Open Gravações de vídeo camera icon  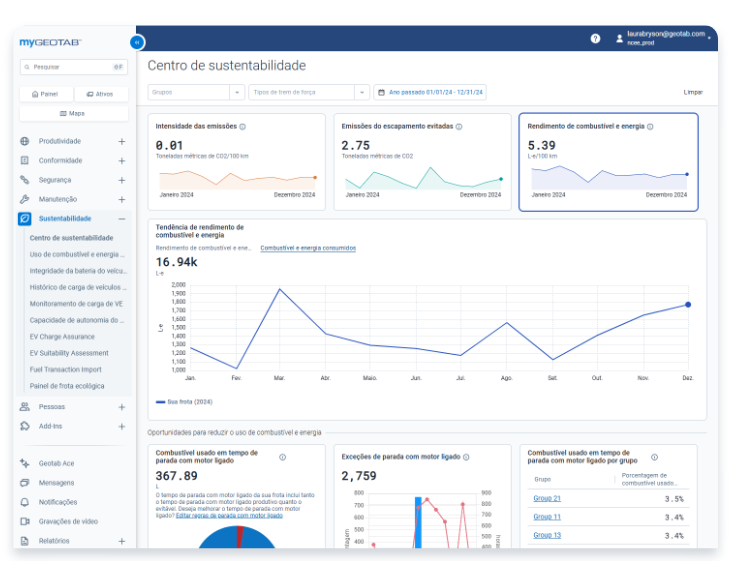(x=25, y=521)
